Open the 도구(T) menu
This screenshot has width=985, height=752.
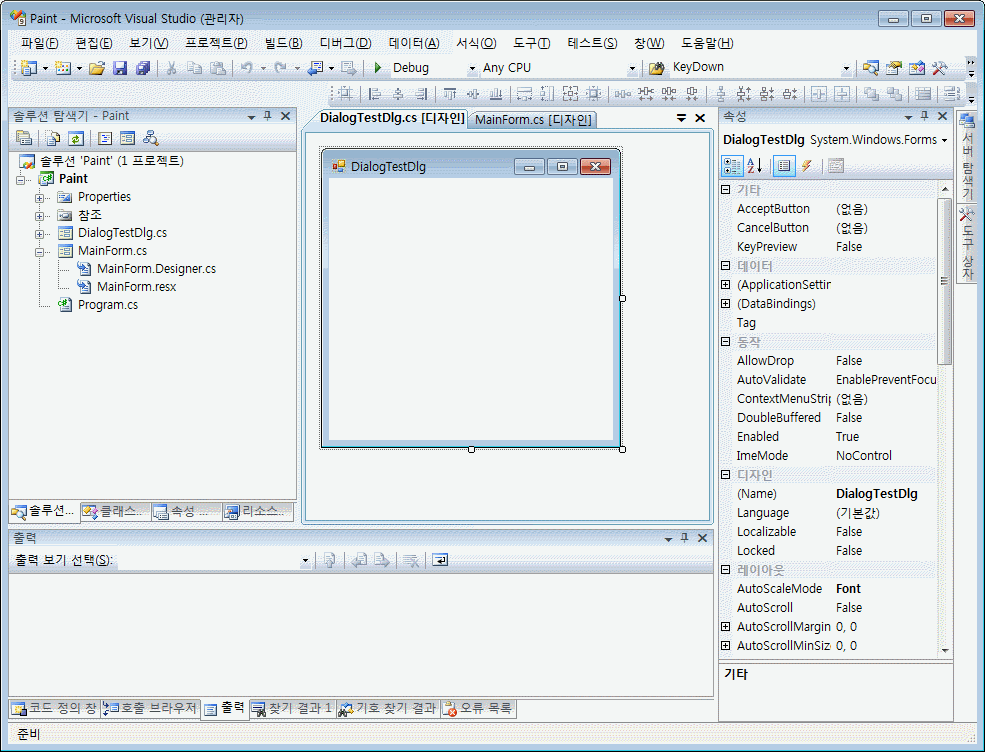pyautogui.click(x=531, y=43)
